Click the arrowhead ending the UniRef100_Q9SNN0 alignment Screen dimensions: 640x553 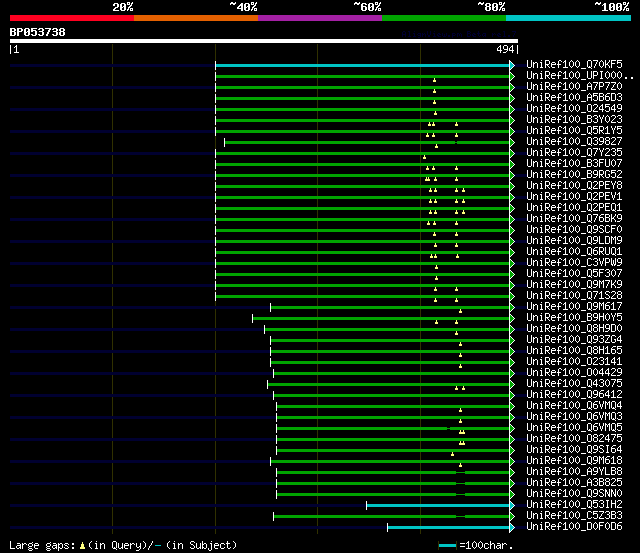coord(512,495)
